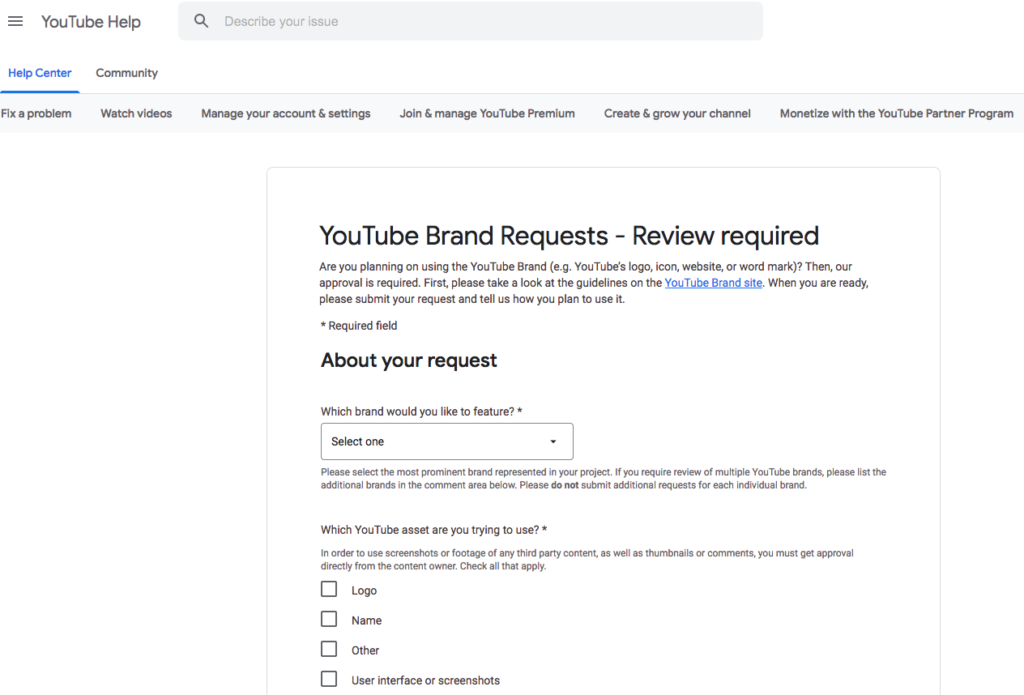Viewport: 1024px width, 695px height.
Task: Click the search magnifier icon
Action: click(x=202, y=21)
